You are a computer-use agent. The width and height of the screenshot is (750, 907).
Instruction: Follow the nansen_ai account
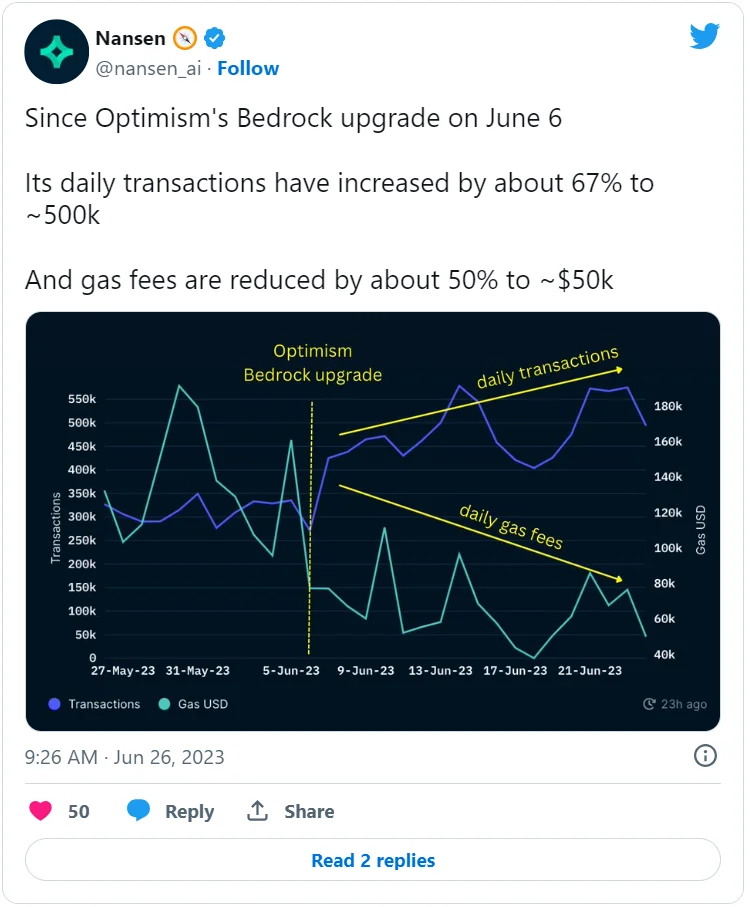(x=248, y=68)
